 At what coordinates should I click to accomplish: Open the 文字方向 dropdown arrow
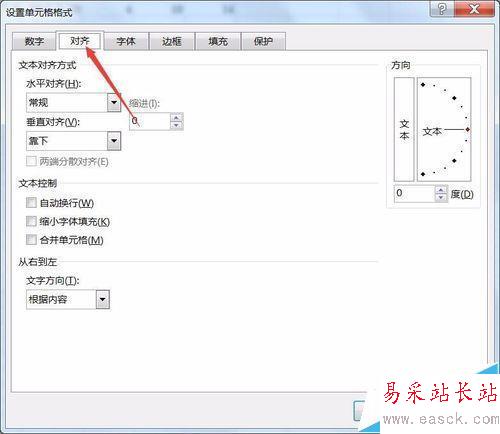[x=102, y=299]
